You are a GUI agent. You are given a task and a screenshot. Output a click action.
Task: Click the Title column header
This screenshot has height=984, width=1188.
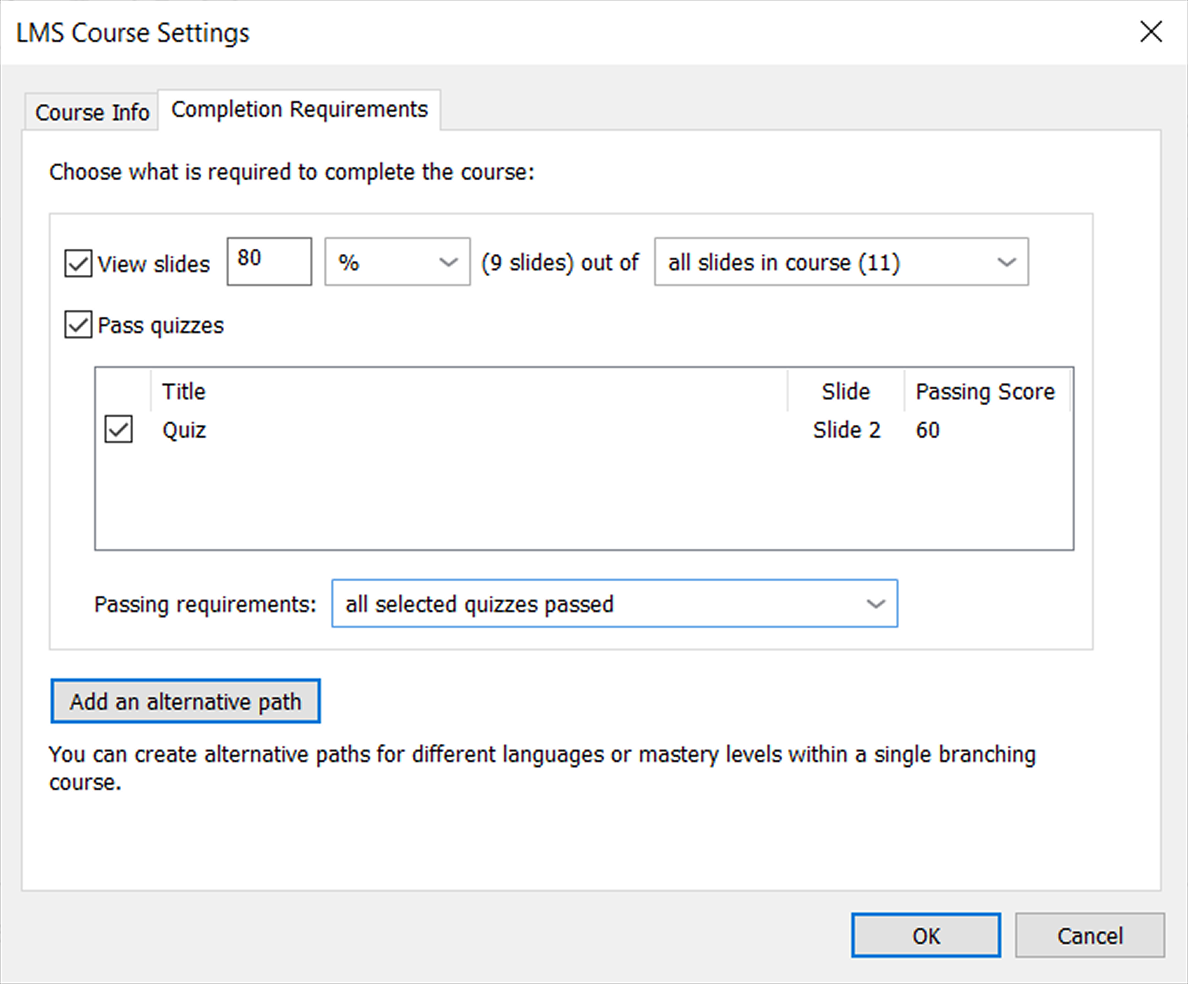tap(184, 391)
